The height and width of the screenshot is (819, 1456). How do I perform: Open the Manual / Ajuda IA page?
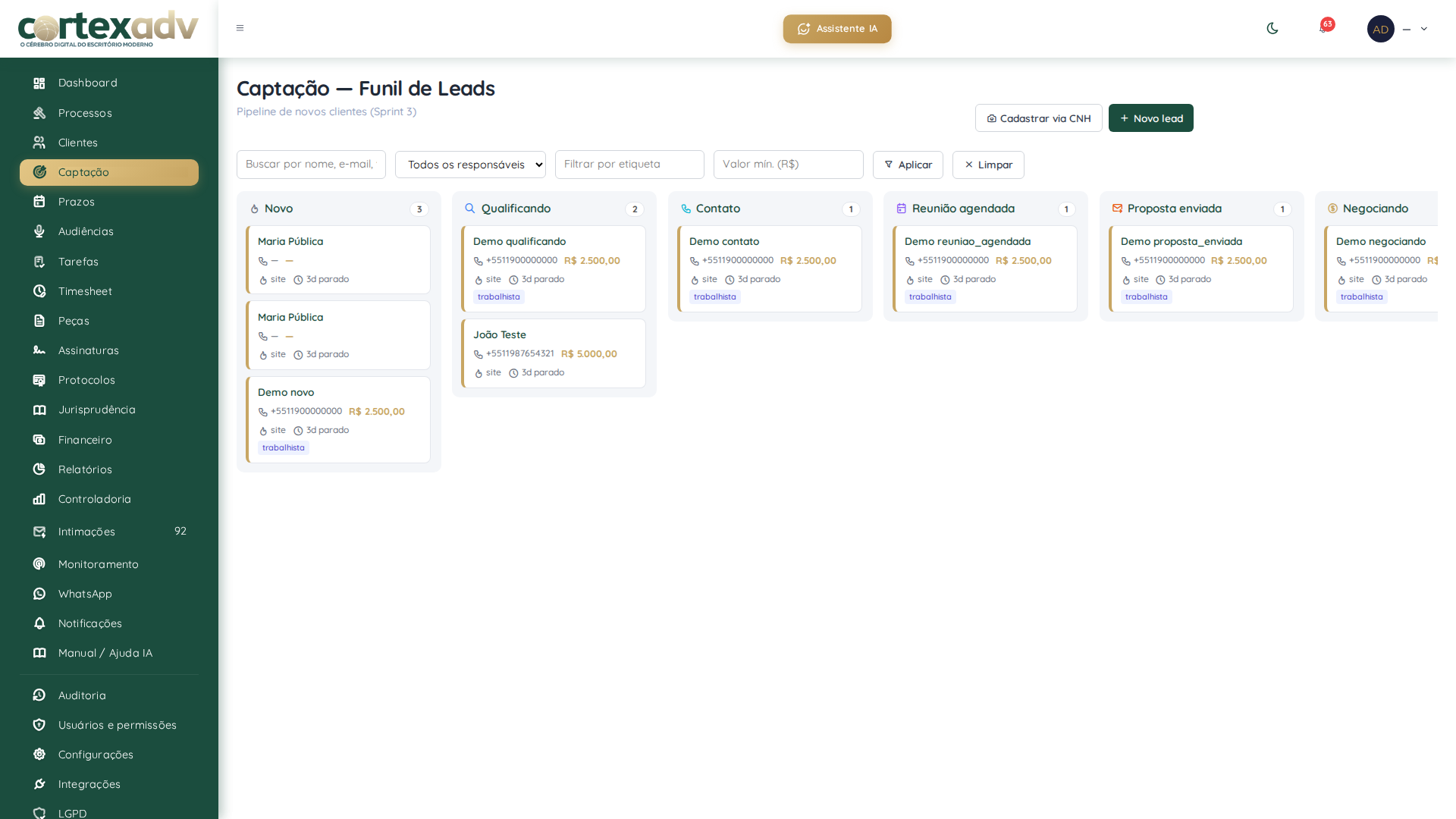109,653
